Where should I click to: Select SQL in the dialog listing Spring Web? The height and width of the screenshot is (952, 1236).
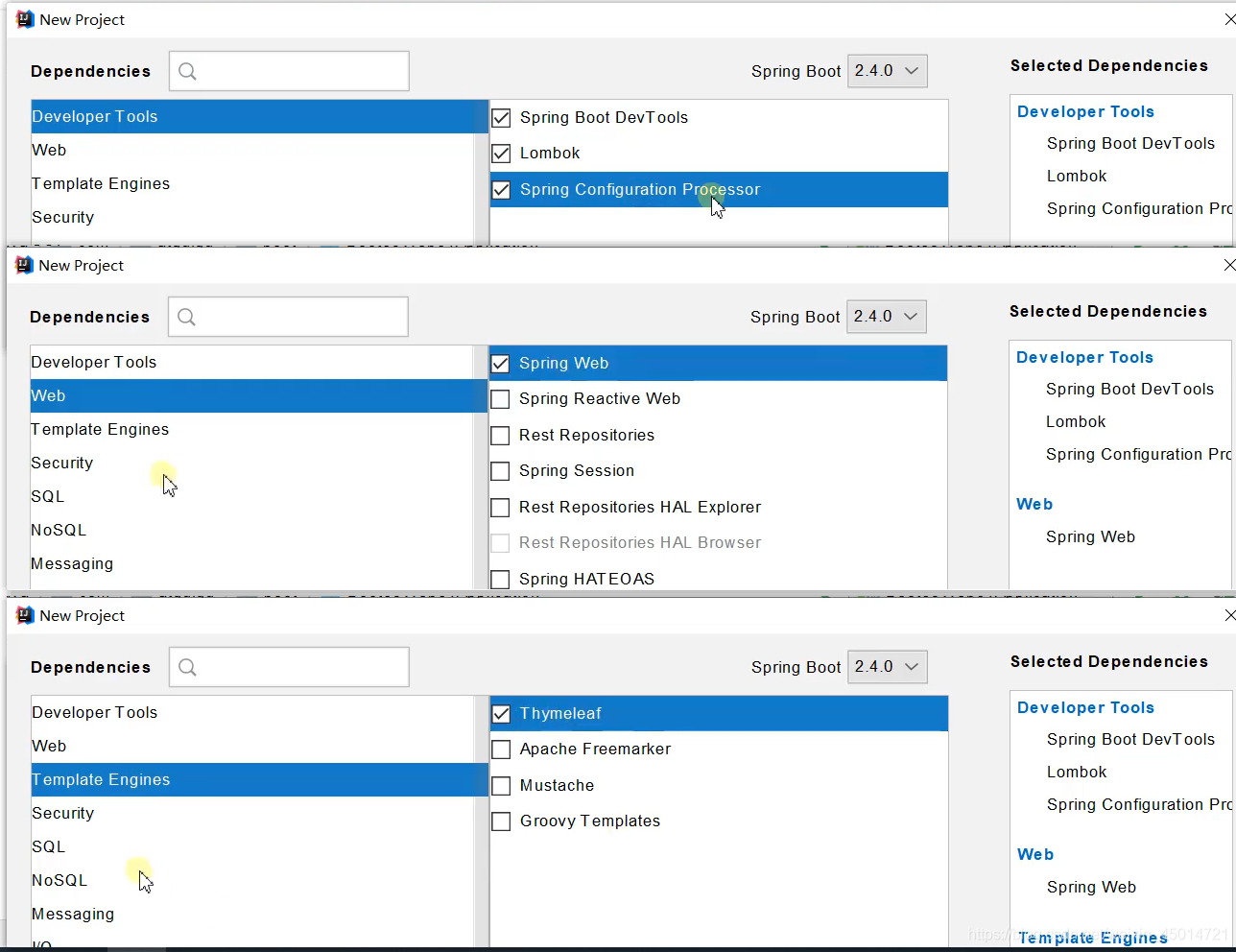click(252, 496)
